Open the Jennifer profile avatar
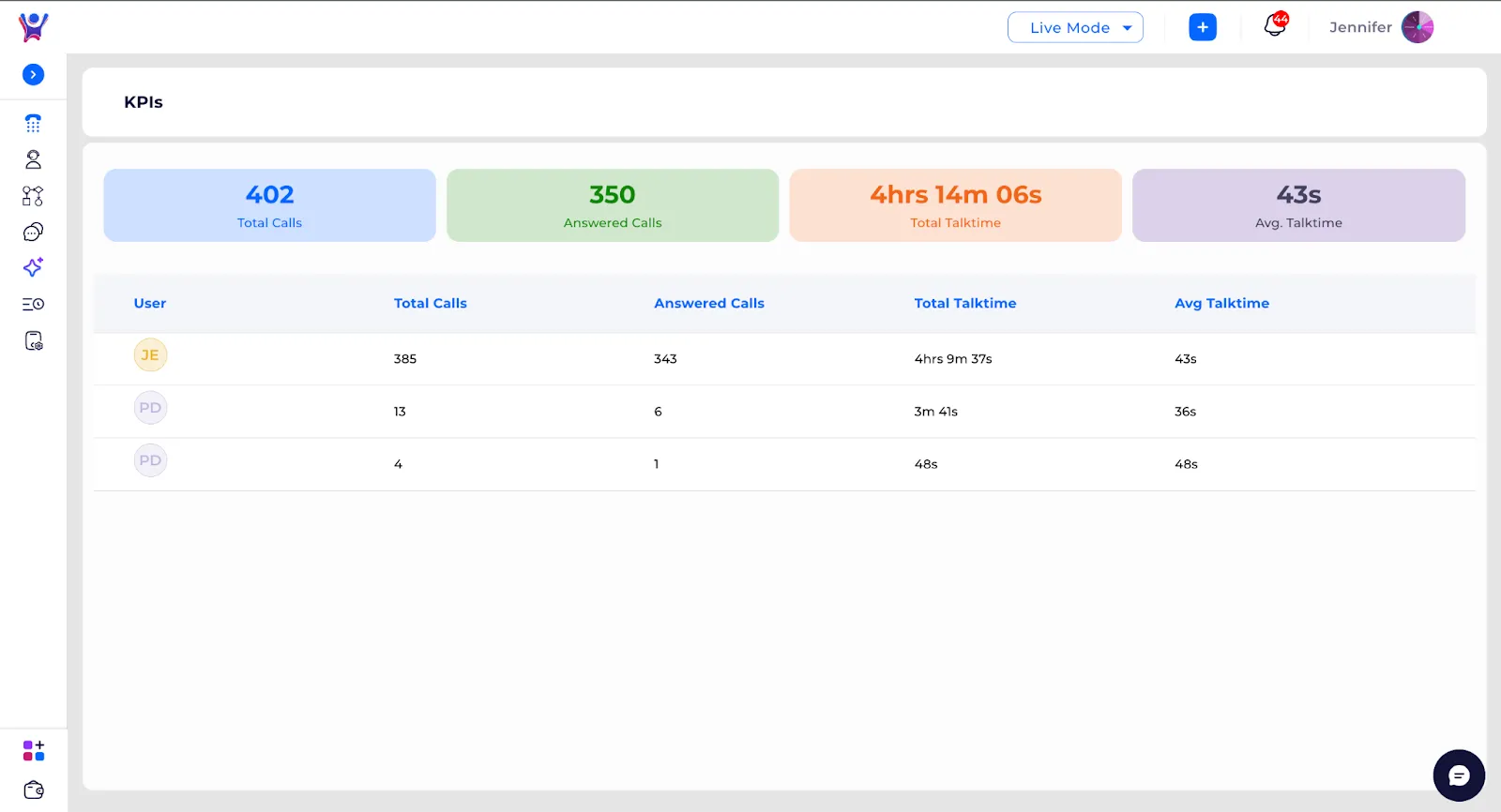This screenshot has height=812, width=1501. (x=1418, y=27)
